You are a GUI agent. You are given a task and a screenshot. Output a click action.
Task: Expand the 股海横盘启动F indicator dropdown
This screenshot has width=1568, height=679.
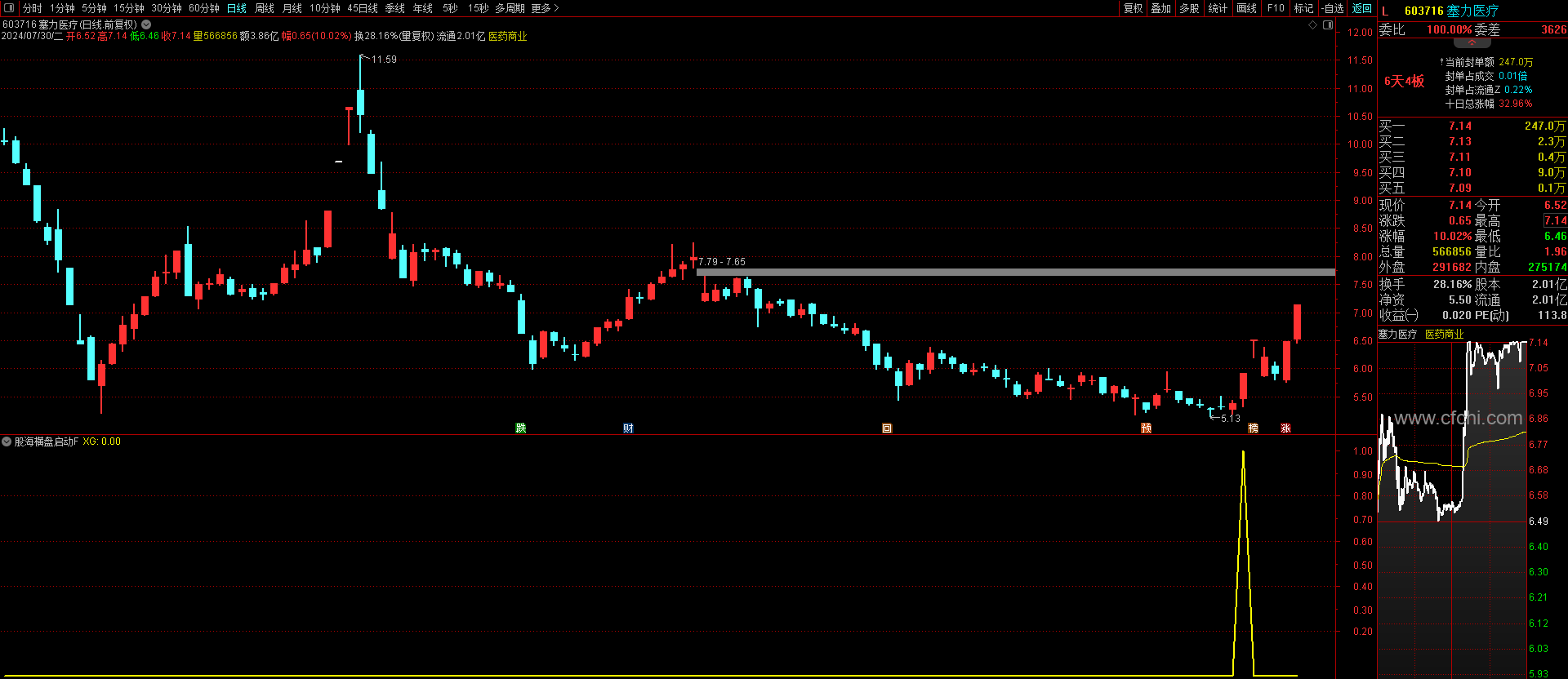(7, 442)
